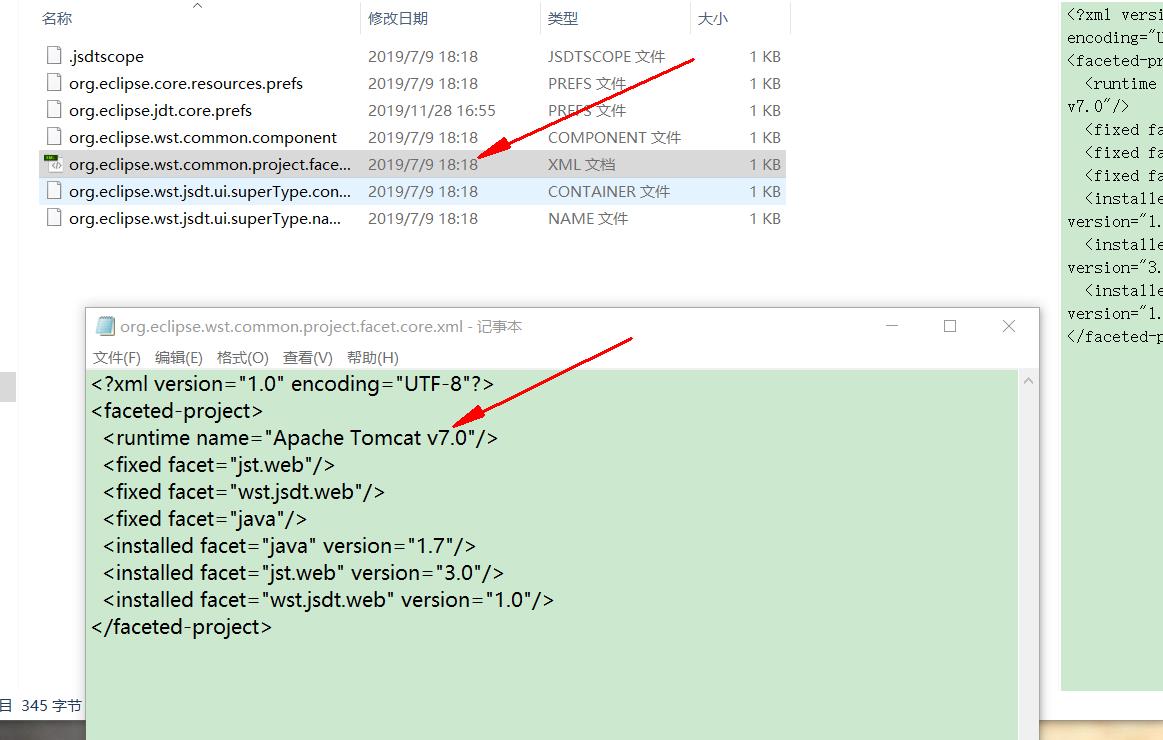Click icon of org.eclipse.wst.common.component file
1163x740 pixels.
[53, 137]
